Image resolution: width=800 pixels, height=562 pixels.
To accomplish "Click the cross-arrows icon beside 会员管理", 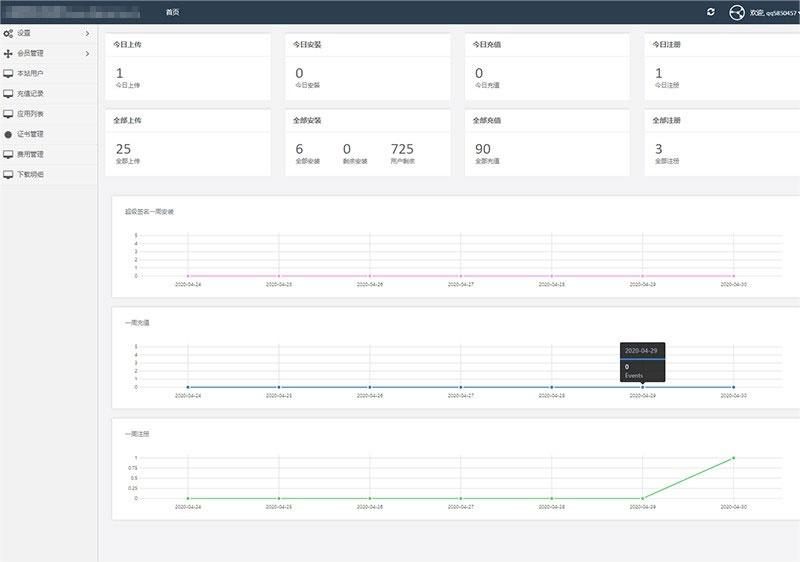I will click(x=8, y=53).
